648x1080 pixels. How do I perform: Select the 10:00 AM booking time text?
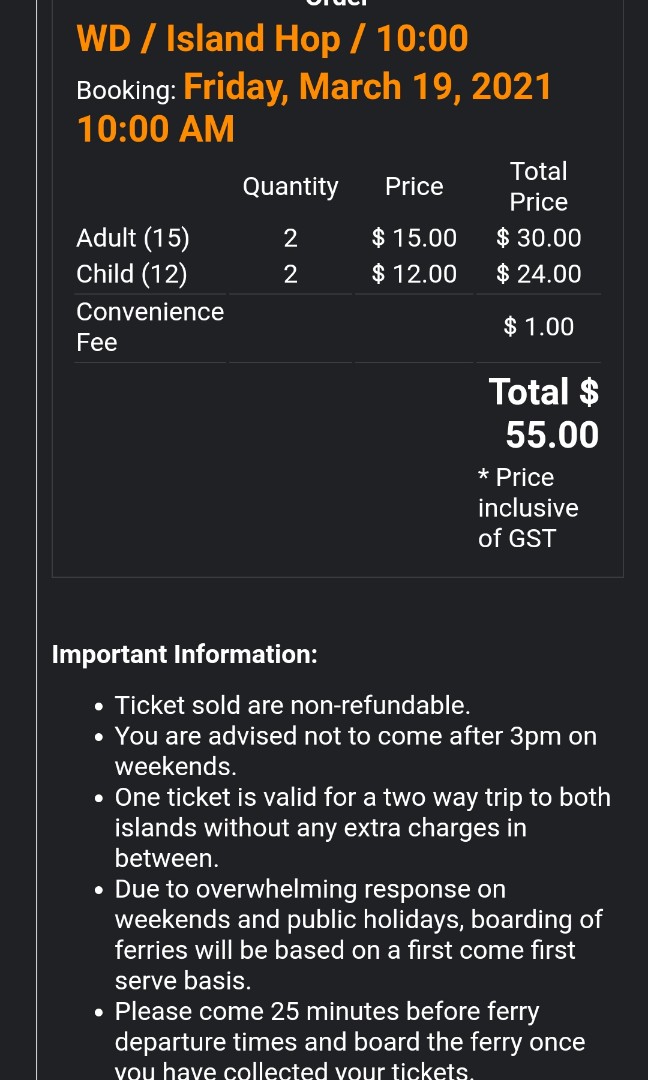[156, 129]
